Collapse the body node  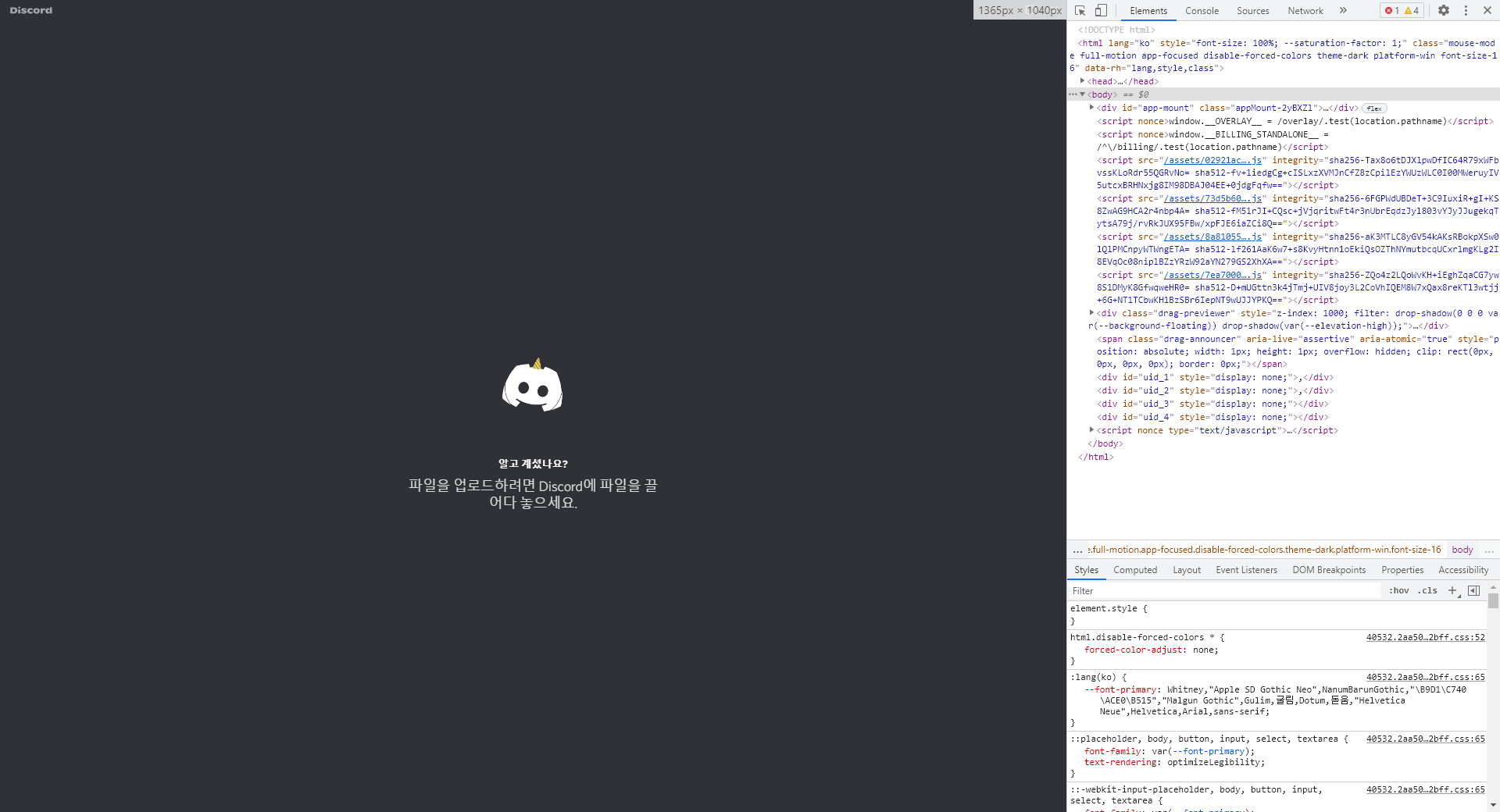[1083, 94]
